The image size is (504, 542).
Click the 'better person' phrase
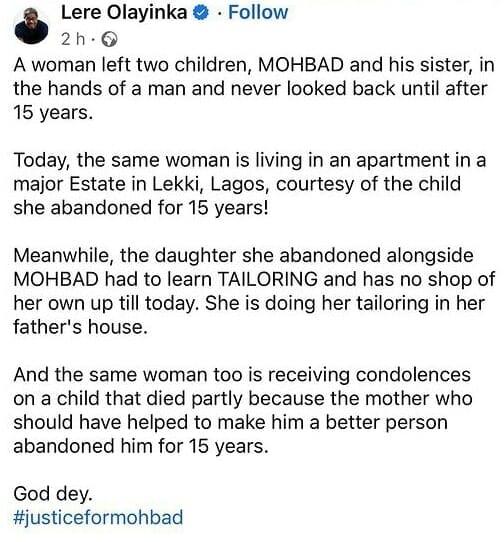(386, 423)
